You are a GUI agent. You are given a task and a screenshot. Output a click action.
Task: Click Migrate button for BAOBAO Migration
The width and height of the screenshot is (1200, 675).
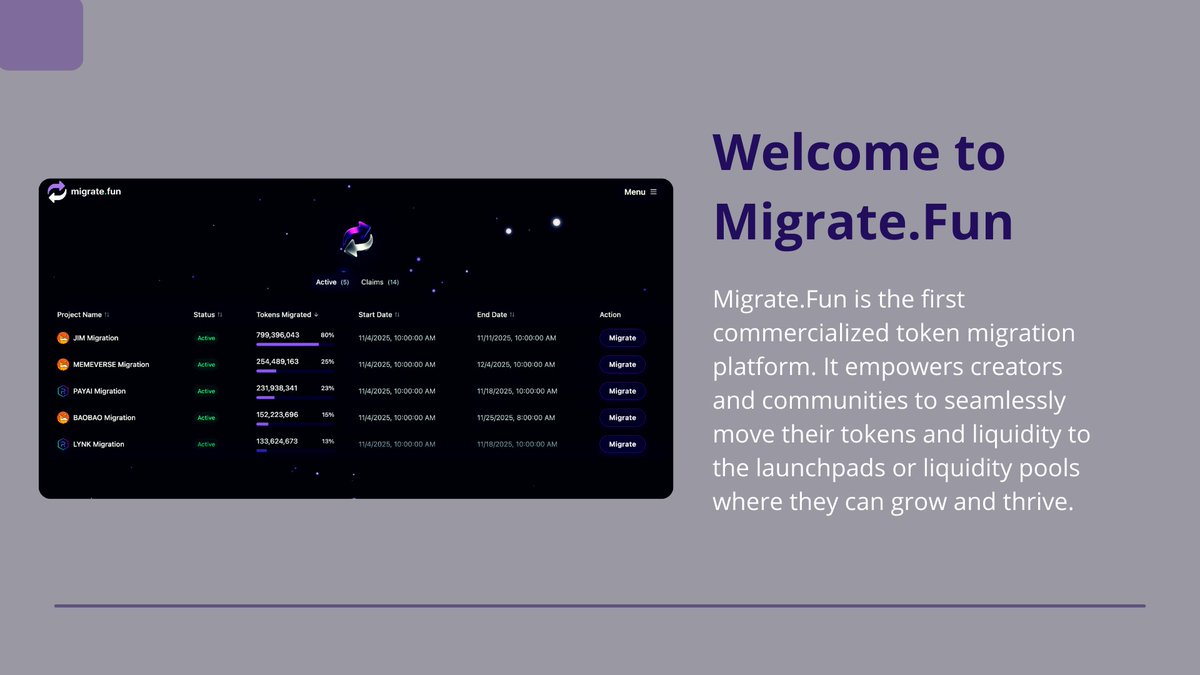[622, 418]
